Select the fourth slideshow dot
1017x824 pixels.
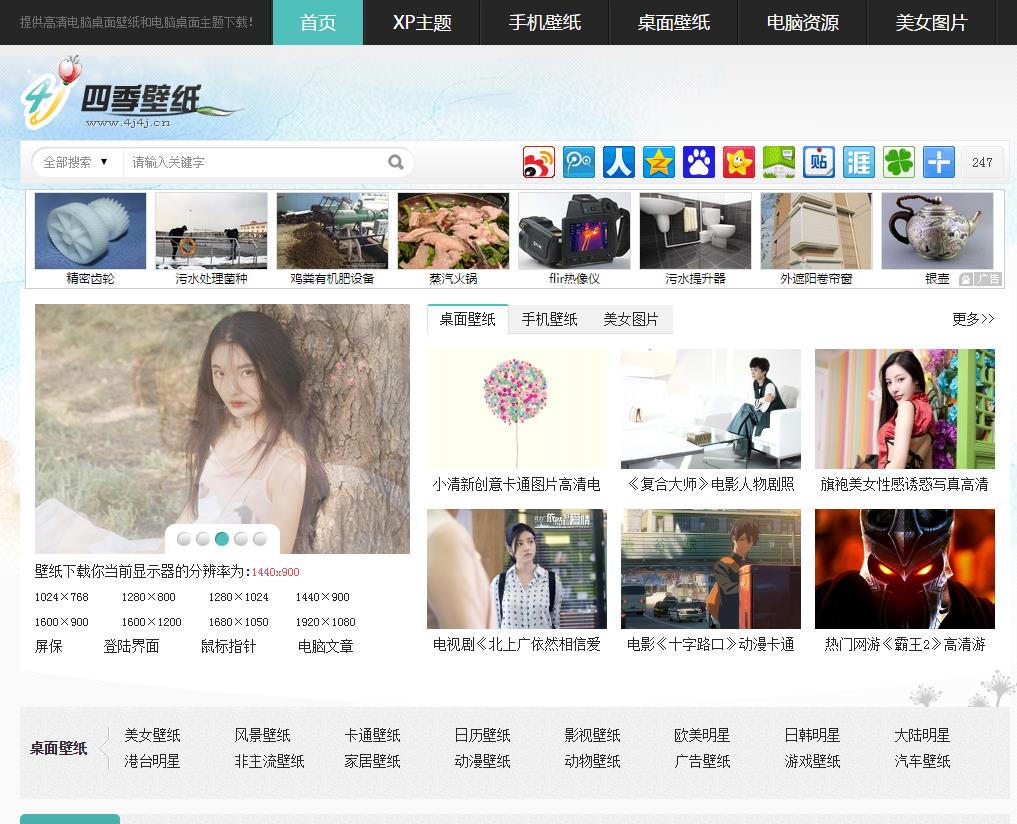241,539
